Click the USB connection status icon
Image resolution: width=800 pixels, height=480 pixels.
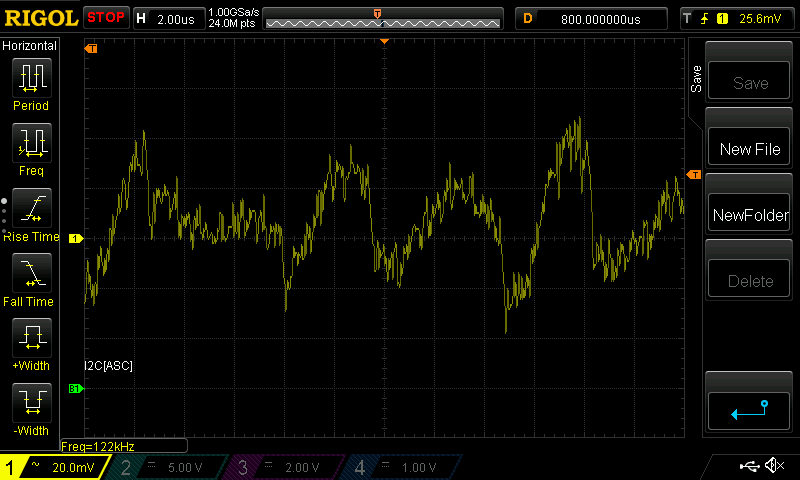click(750, 466)
